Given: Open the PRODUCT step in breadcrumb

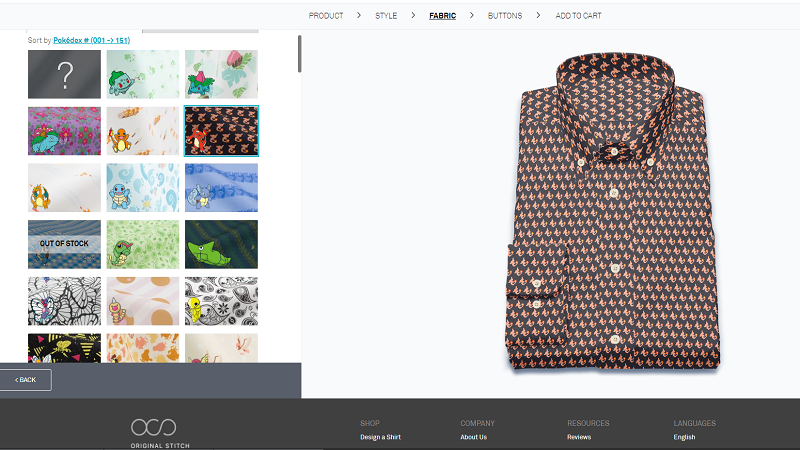Looking at the screenshot, I should click(326, 16).
